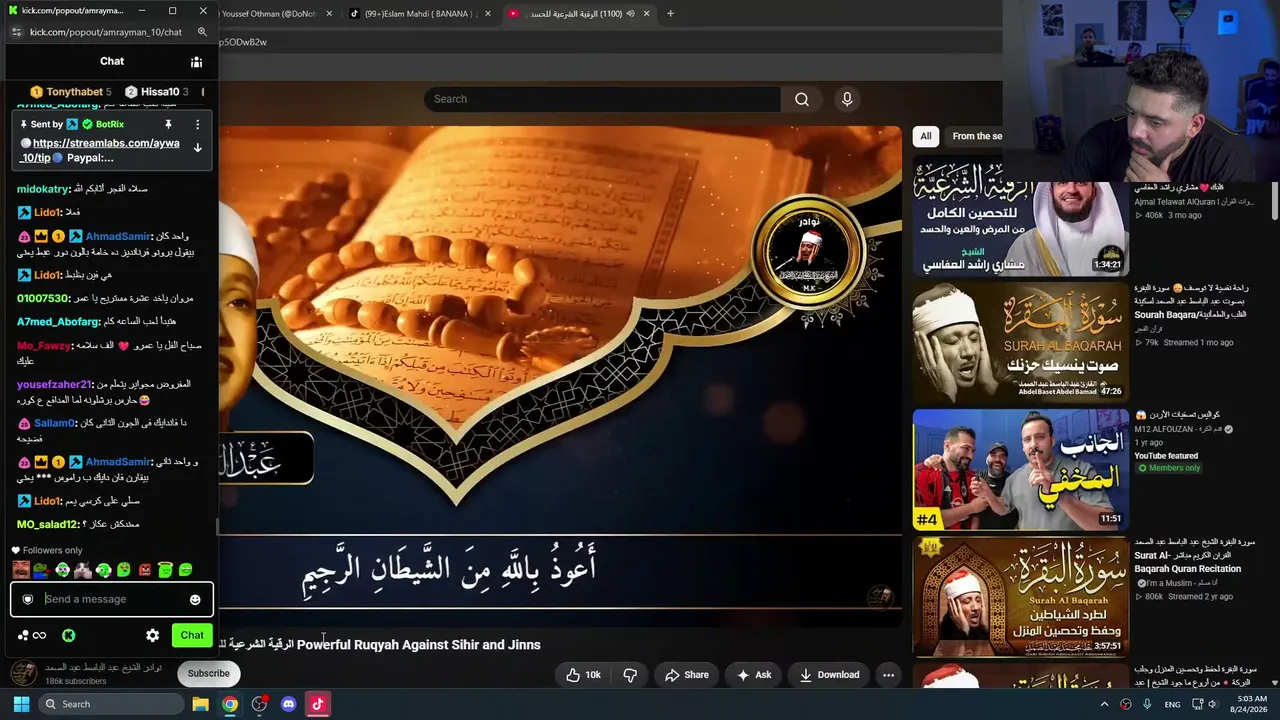
Task: Click Tonythabet in top gifters leaderboard
Action: pyautogui.click(x=74, y=92)
